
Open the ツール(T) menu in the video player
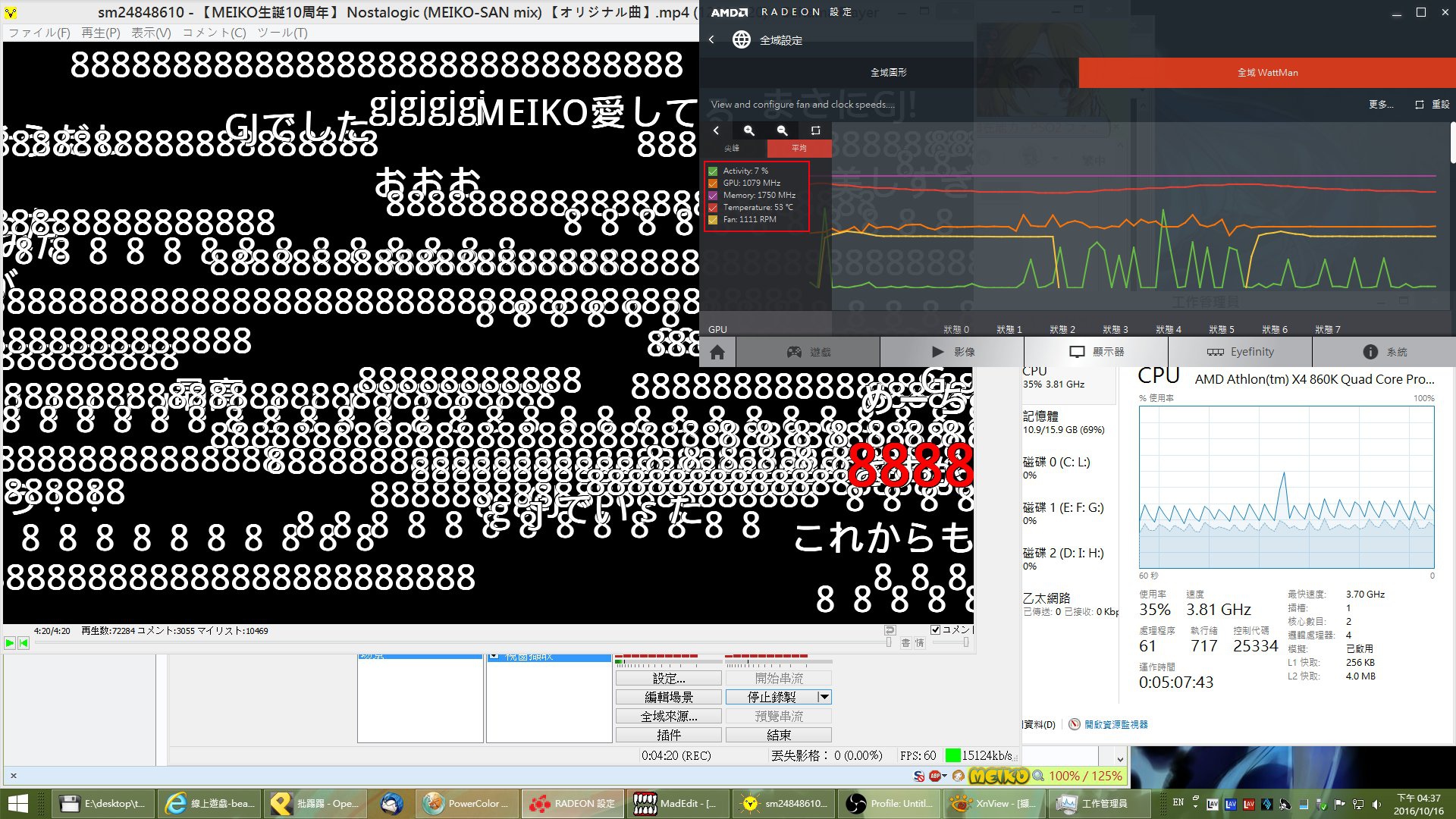pyautogui.click(x=282, y=33)
